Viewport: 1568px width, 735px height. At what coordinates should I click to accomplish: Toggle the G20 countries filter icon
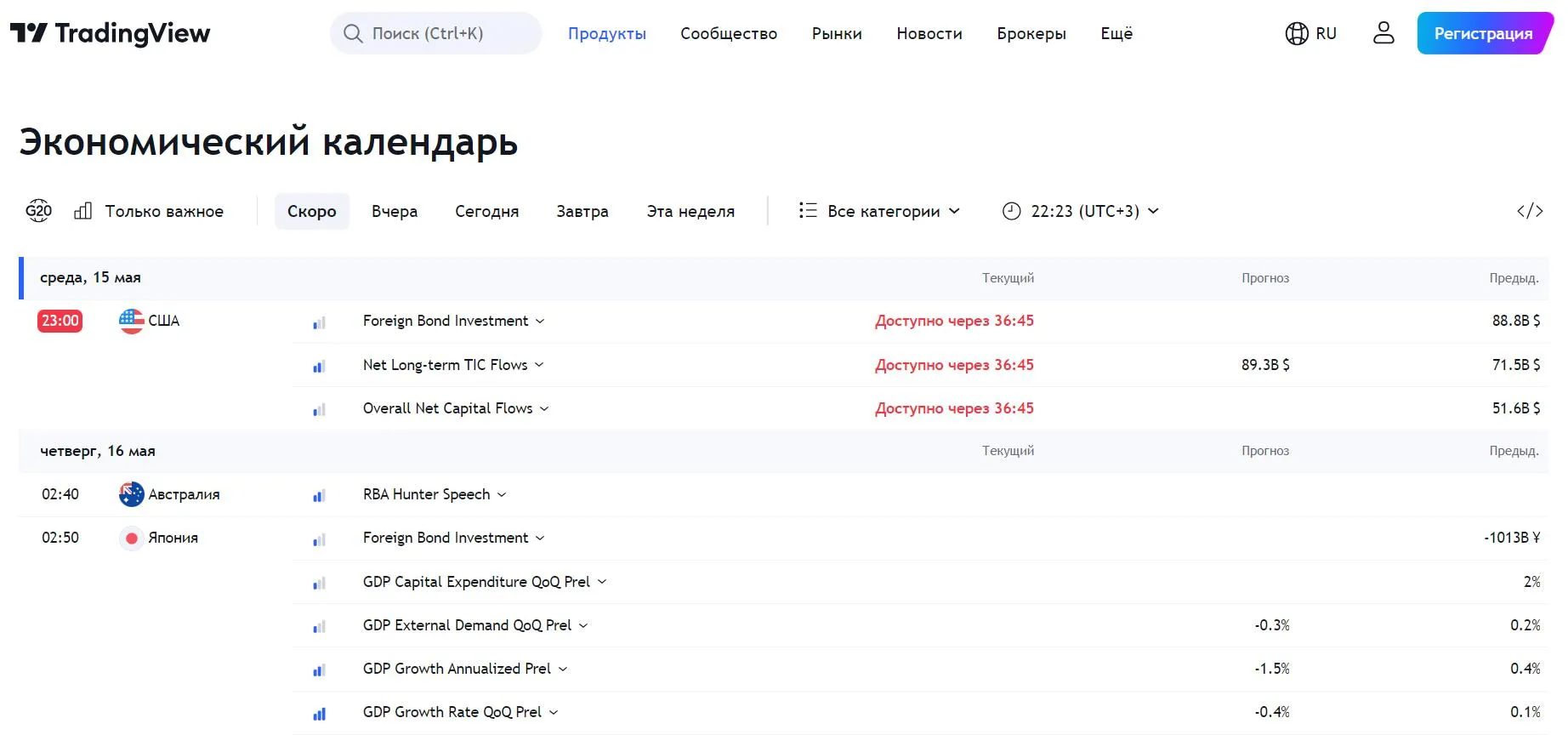(x=38, y=211)
